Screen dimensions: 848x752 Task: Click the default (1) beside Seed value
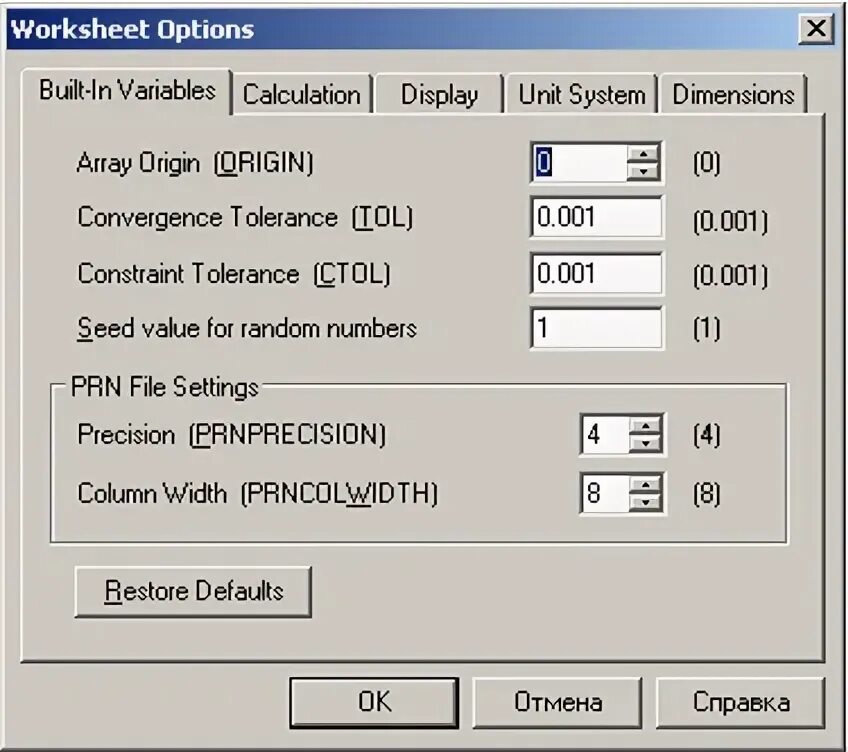[707, 328]
